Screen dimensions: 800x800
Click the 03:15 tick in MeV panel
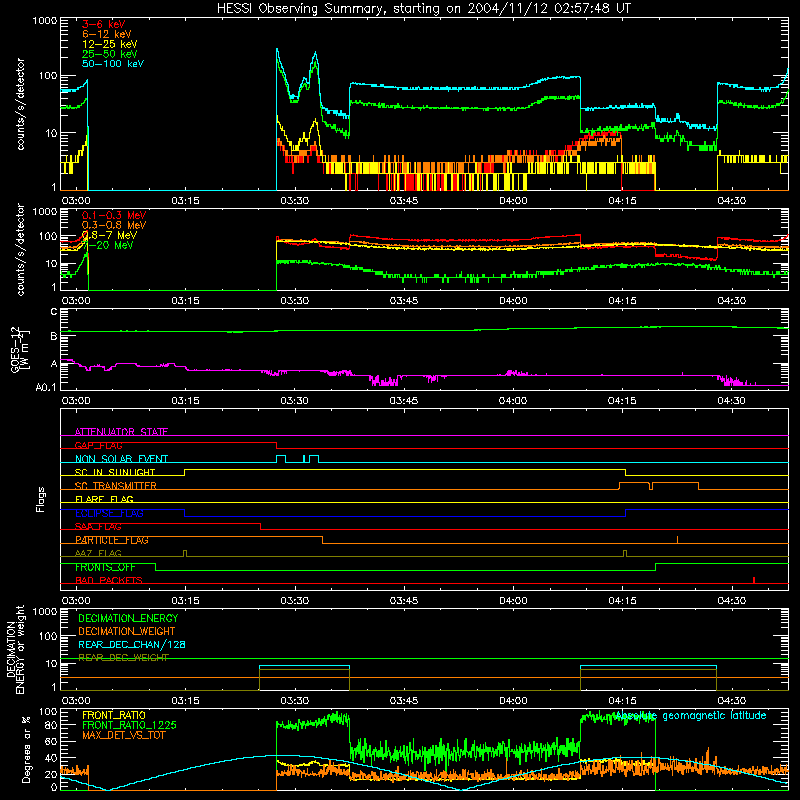[x=185, y=301]
